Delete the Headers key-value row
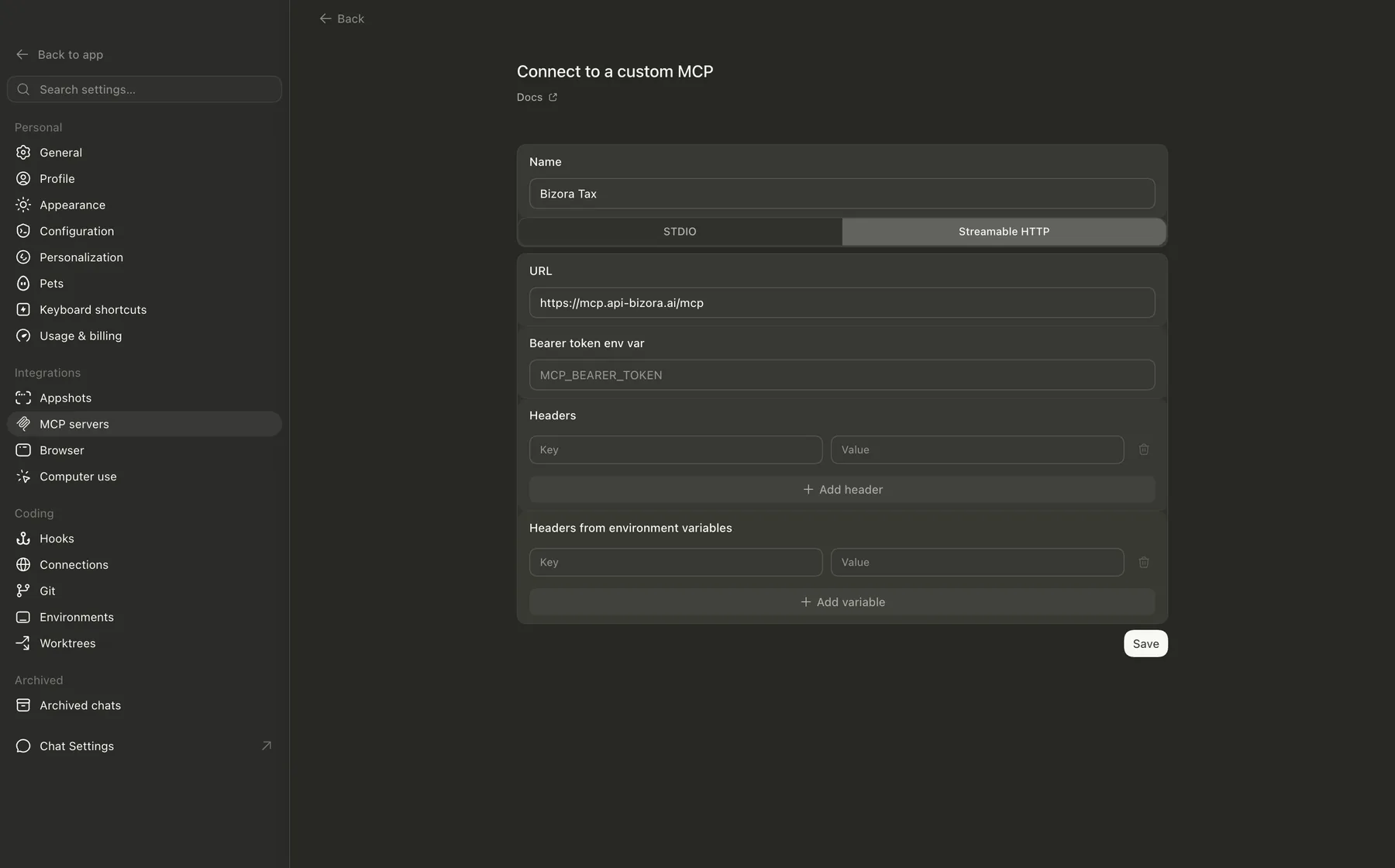This screenshot has width=1395, height=868. tap(1144, 449)
